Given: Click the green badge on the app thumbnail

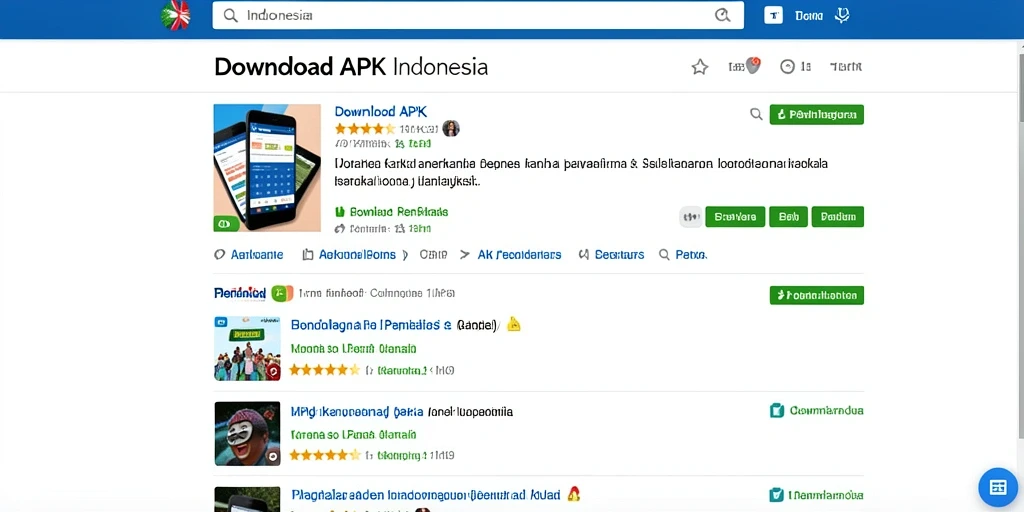Looking at the screenshot, I should tap(225, 224).
